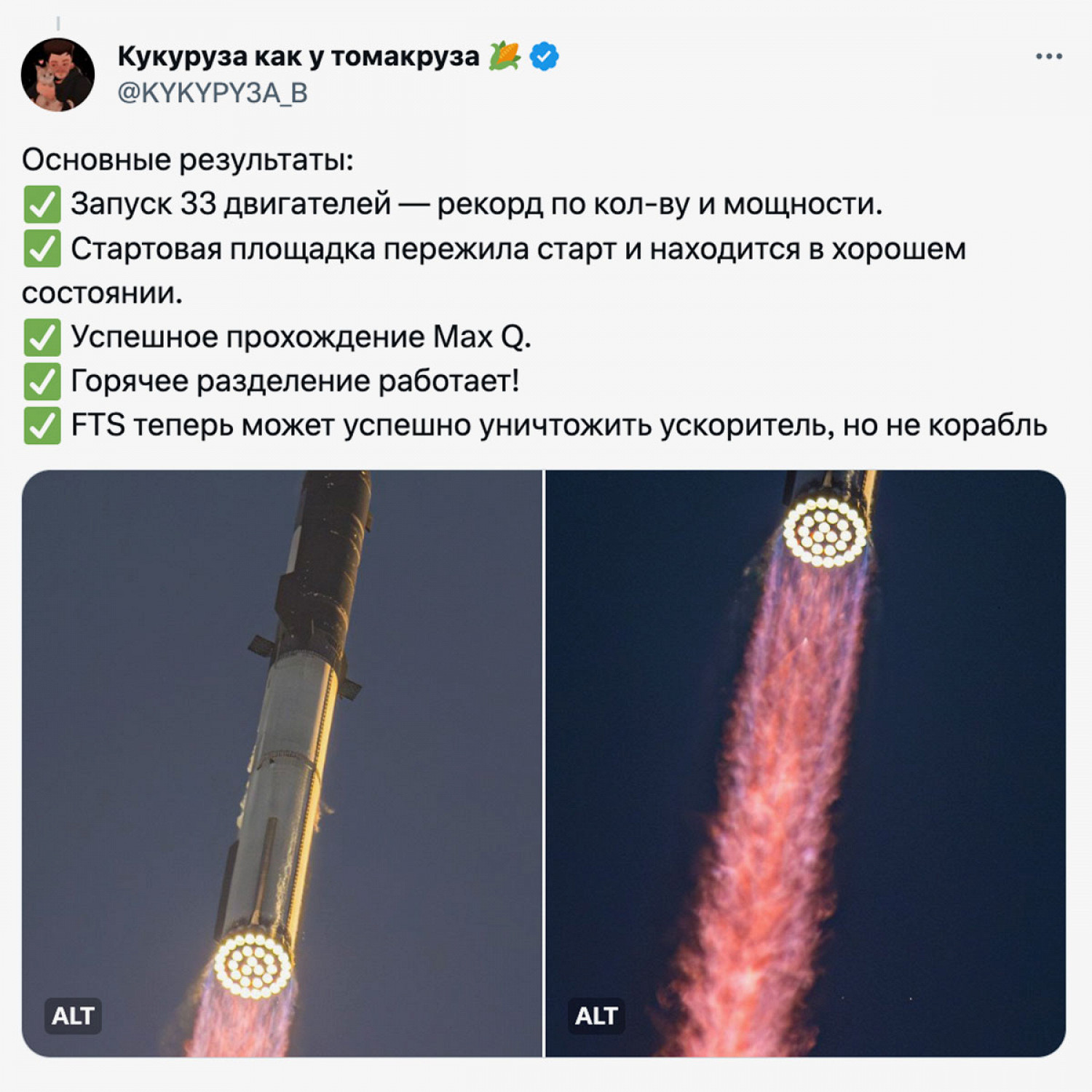Open the author's profile avatar
Viewport: 1092px width, 1092px height.
(58, 75)
